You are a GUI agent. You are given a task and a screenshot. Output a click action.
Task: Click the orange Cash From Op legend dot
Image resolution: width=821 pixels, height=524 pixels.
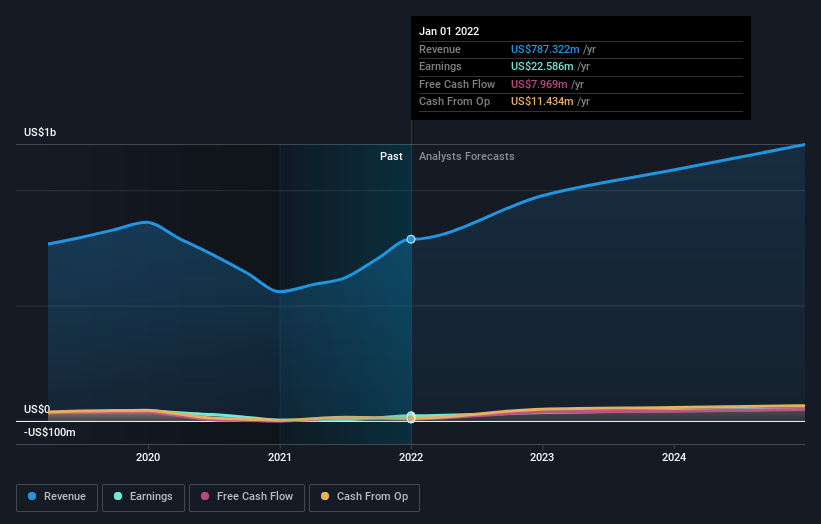(325, 496)
